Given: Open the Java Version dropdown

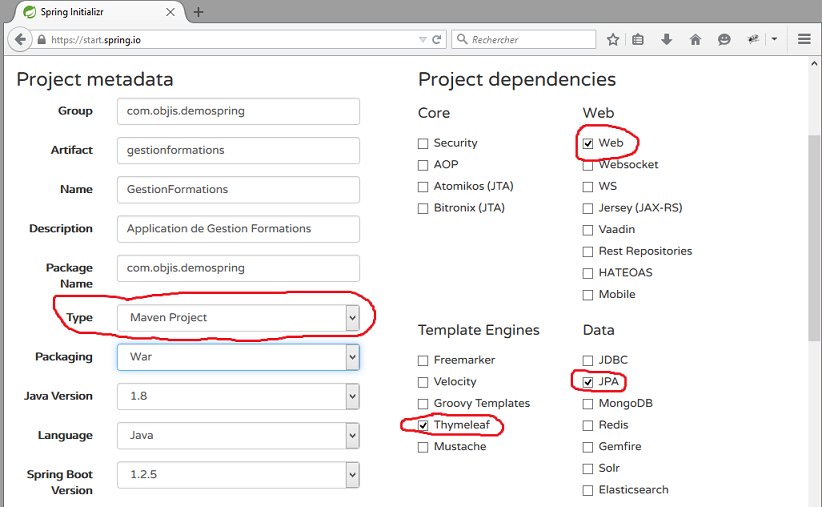Looking at the screenshot, I should coord(239,396).
